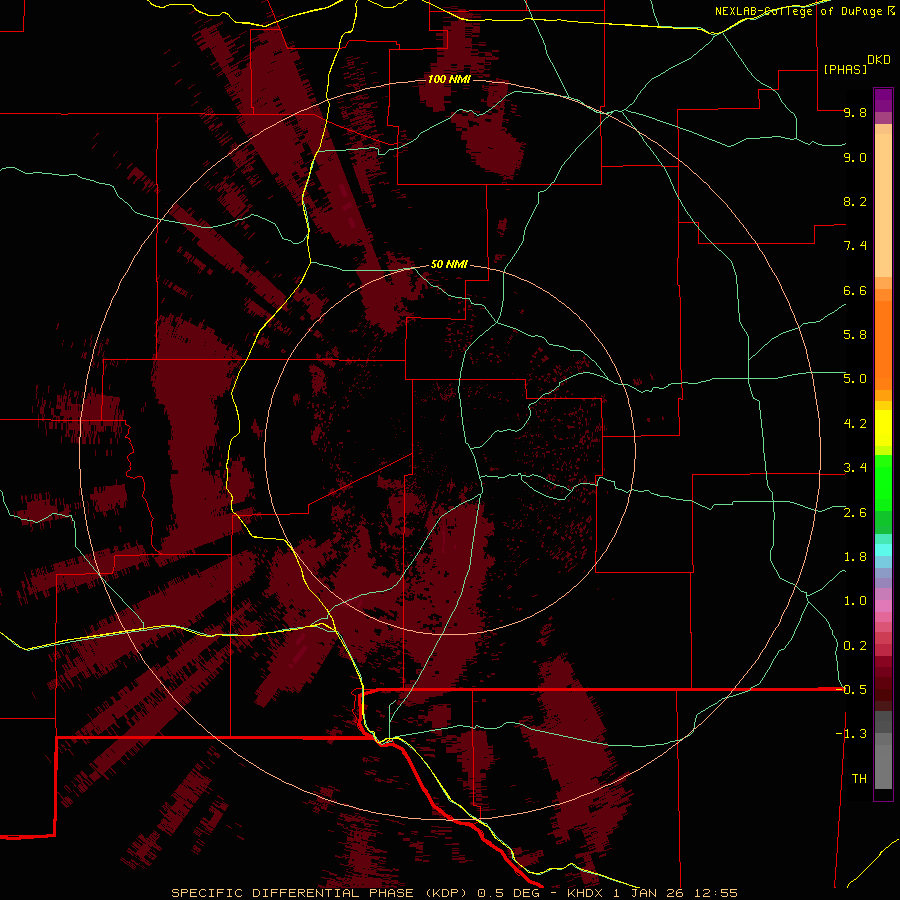Viewport: 900px width, 900px height.
Task: Click the '12:55' time stamp in the caption
Action: pyautogui.click(x=715, y=893)
